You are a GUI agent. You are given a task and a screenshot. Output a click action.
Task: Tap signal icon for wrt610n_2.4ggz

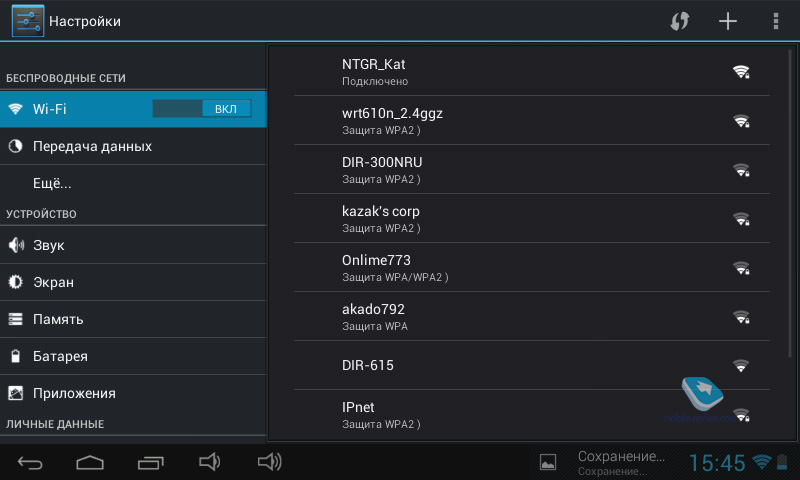pyautogui.click(x=741, y=120)
